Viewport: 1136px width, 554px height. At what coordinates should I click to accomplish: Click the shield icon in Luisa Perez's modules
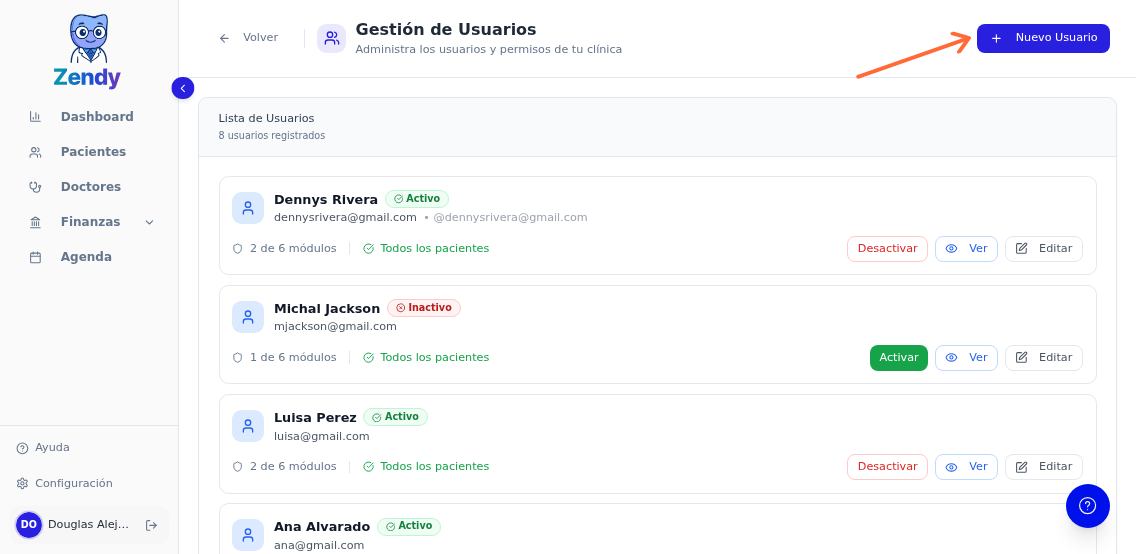(x=237, y=467)
